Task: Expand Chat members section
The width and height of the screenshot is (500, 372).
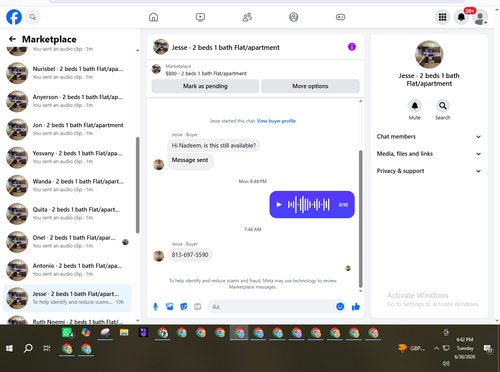Action: click(429, 137)
